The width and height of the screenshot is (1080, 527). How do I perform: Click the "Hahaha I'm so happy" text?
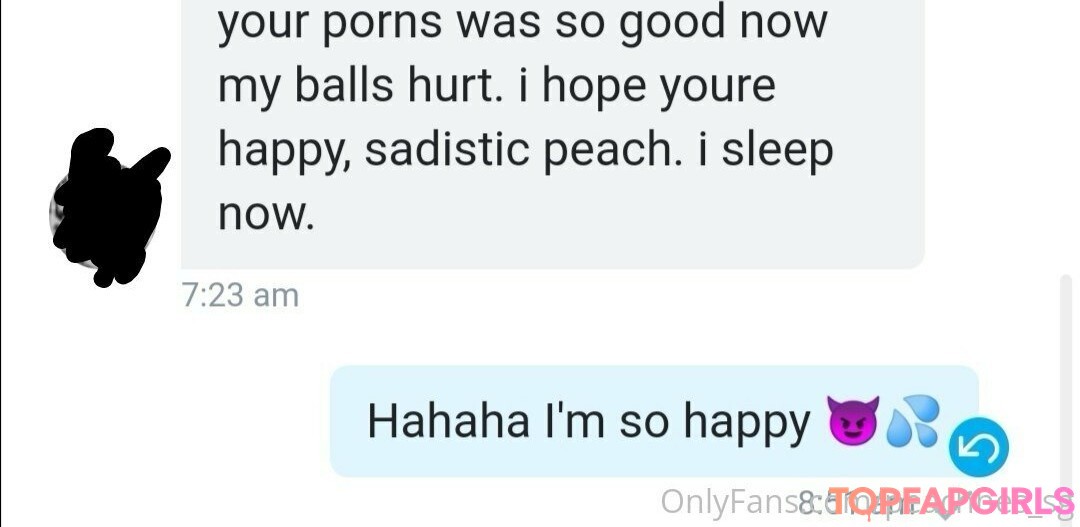pyautogui.click(x=589, y=422)
